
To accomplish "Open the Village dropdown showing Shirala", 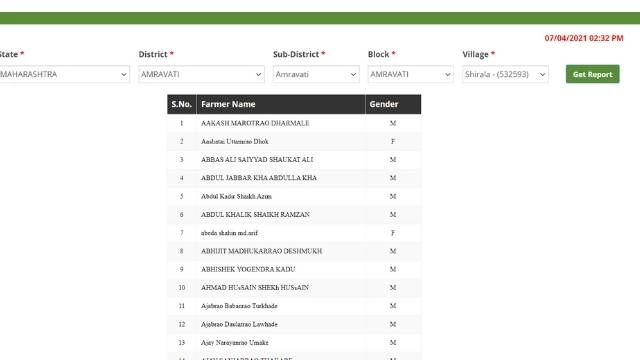I will coord(505,74).
